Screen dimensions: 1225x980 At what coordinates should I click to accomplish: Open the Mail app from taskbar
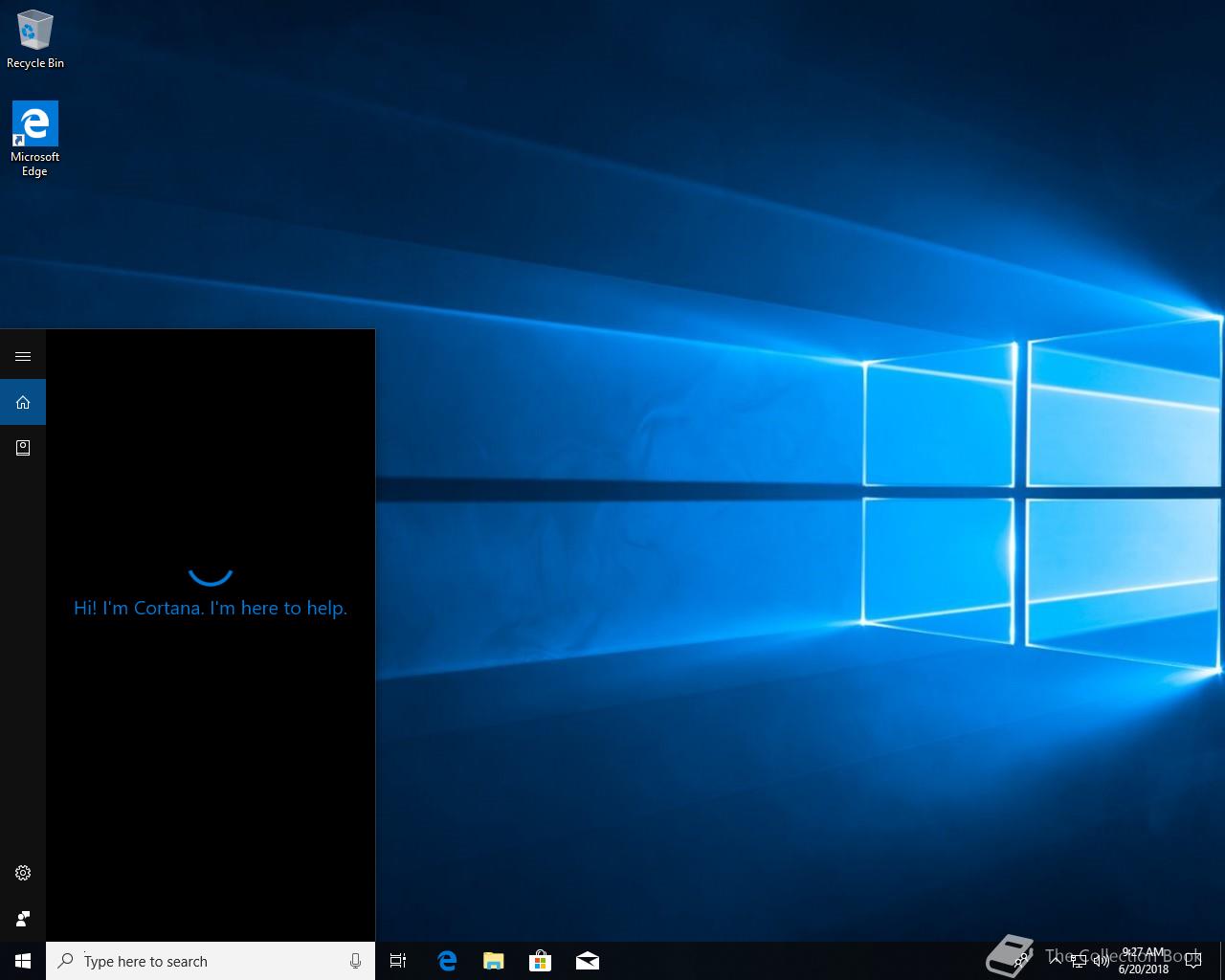coord(587,961)
